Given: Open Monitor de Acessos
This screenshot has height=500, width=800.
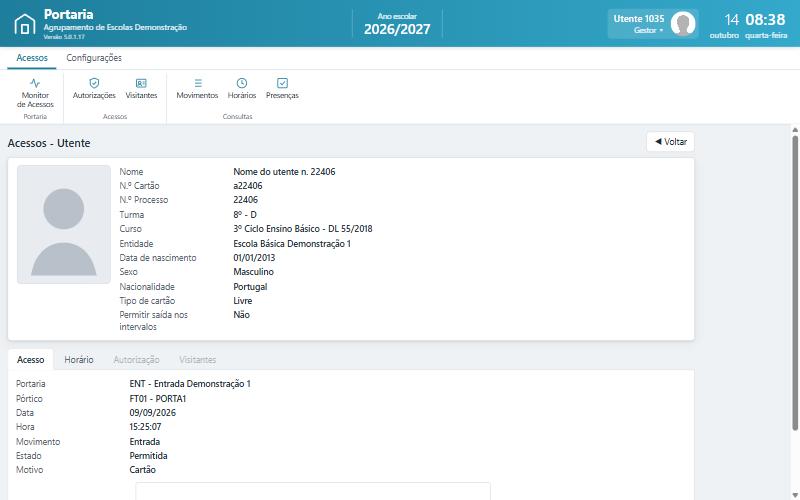Looking at the screenshot, I should click(35, 93).
